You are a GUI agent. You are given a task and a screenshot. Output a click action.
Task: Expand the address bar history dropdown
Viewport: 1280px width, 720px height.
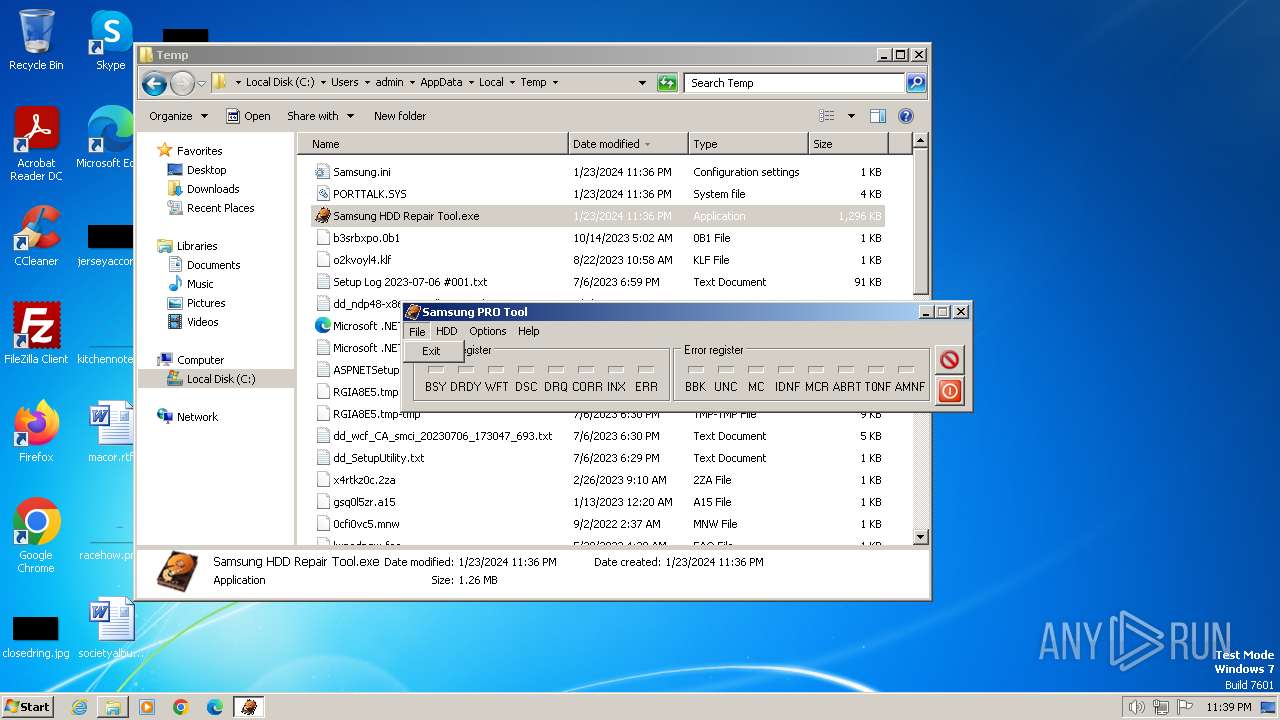[x=642, y=83]
